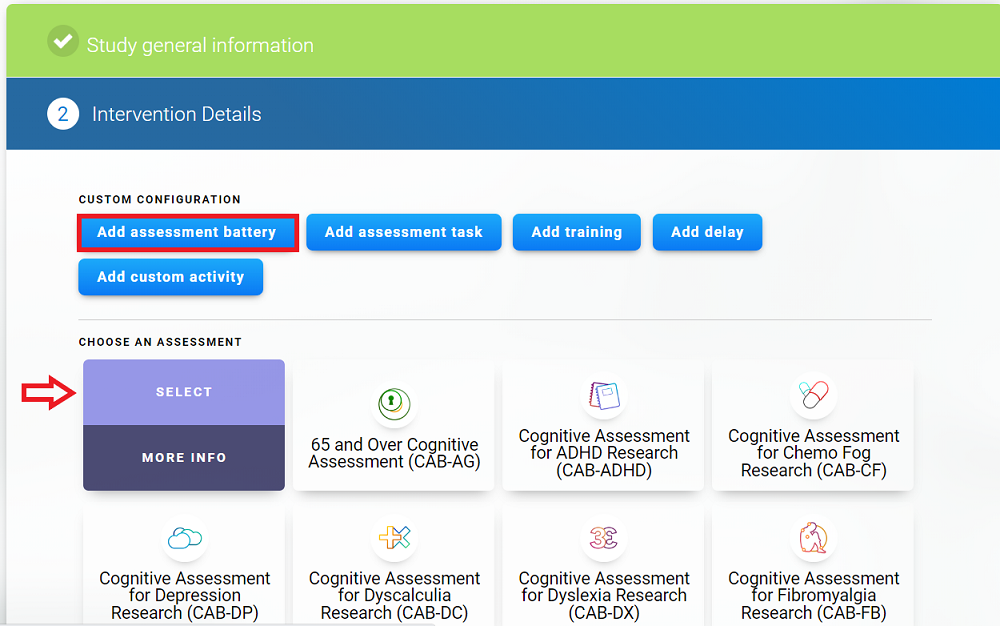Click the Add delay button
Viewport: 1000px width, 626px height.
pos(707,232)
